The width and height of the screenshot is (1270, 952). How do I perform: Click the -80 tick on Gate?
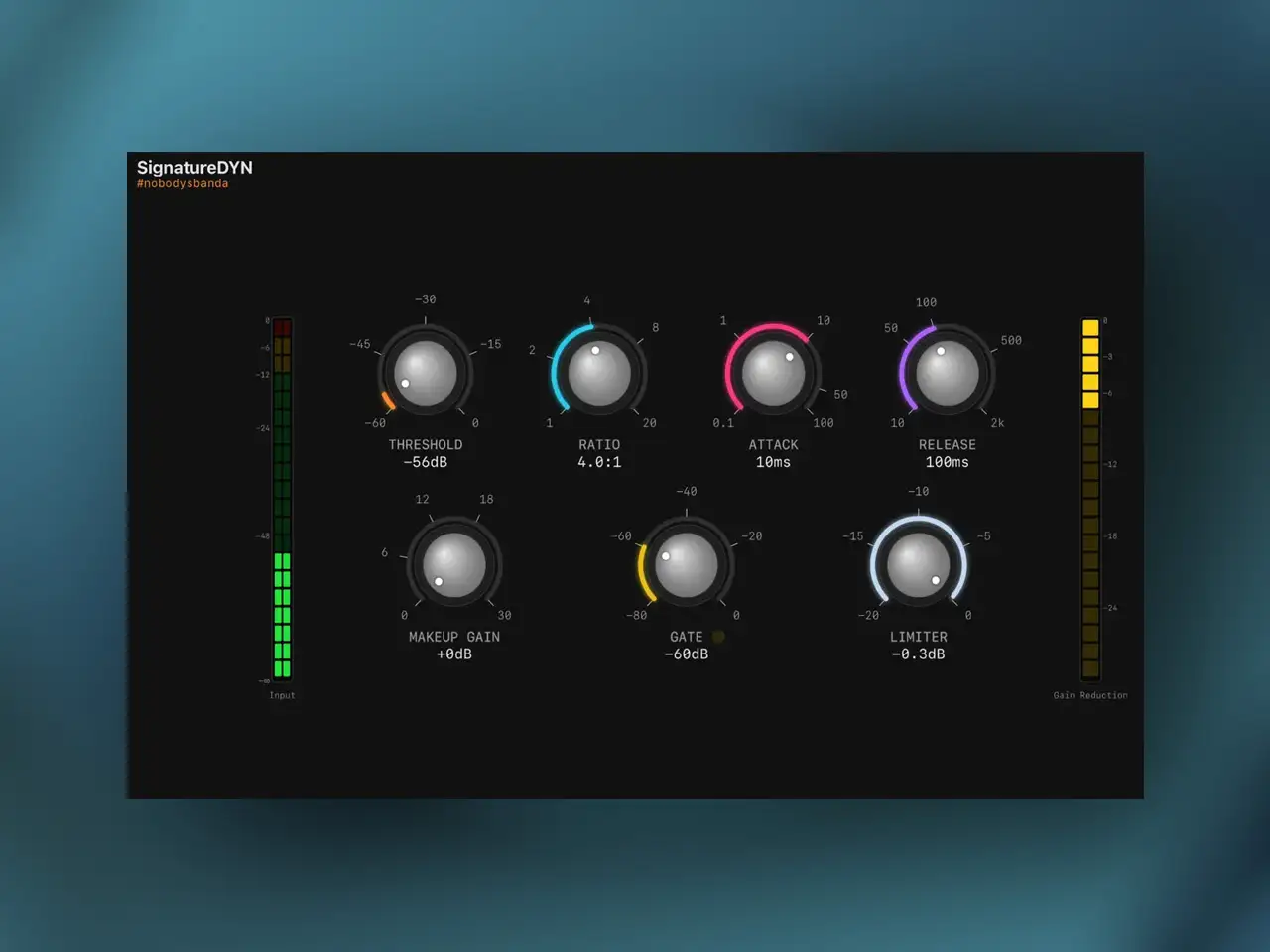coord(636,615)
